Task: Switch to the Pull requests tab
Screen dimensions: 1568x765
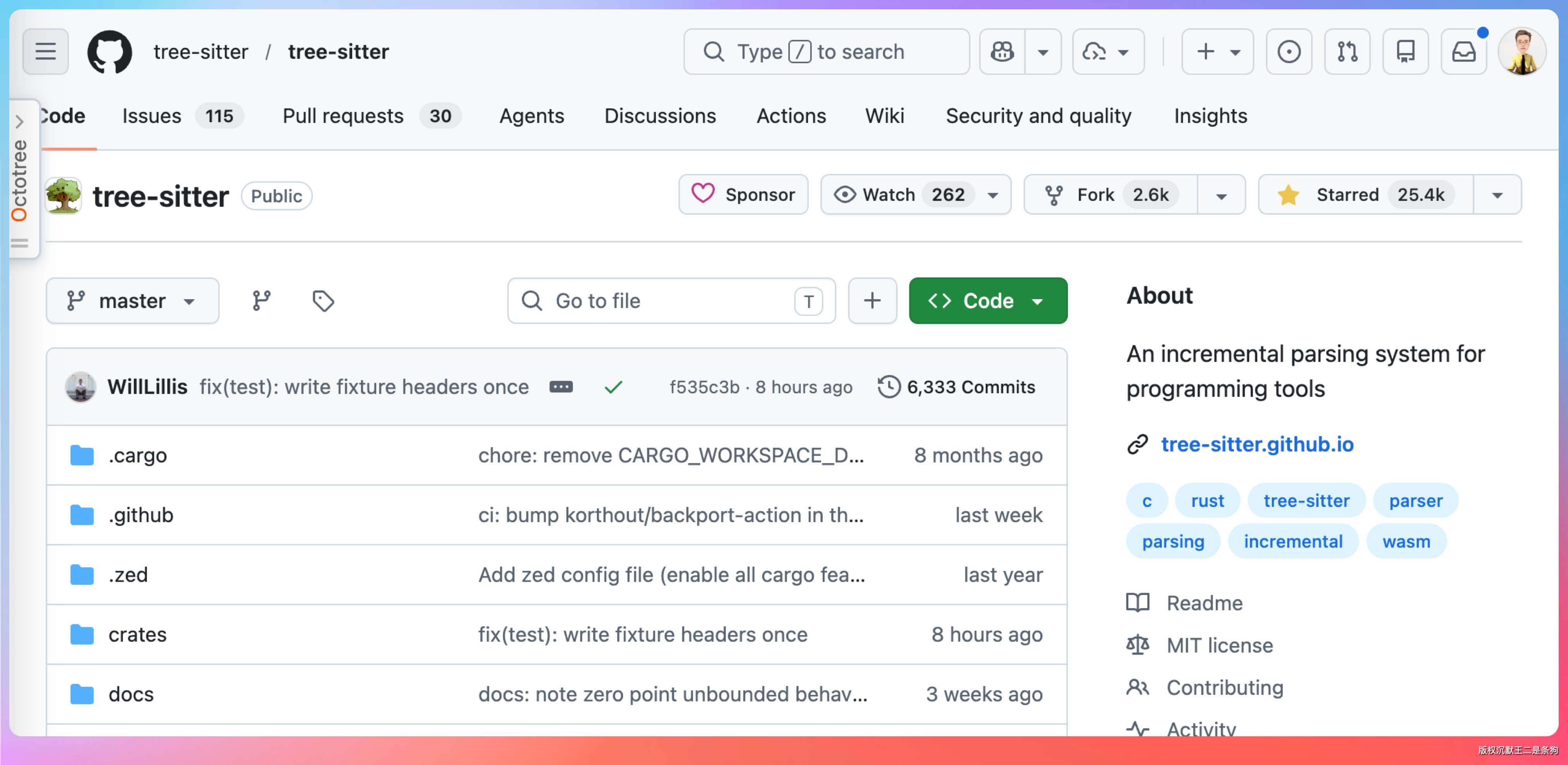Action: (371, 116)
